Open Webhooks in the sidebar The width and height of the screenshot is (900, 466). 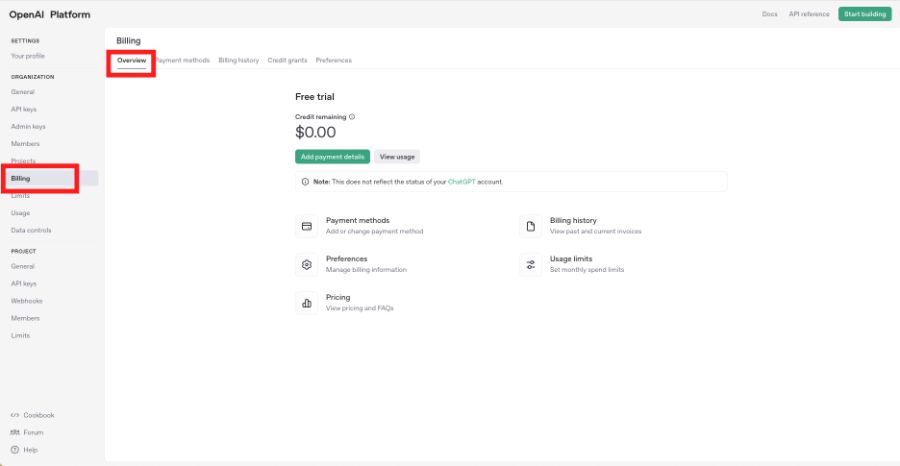coord(26,301)
